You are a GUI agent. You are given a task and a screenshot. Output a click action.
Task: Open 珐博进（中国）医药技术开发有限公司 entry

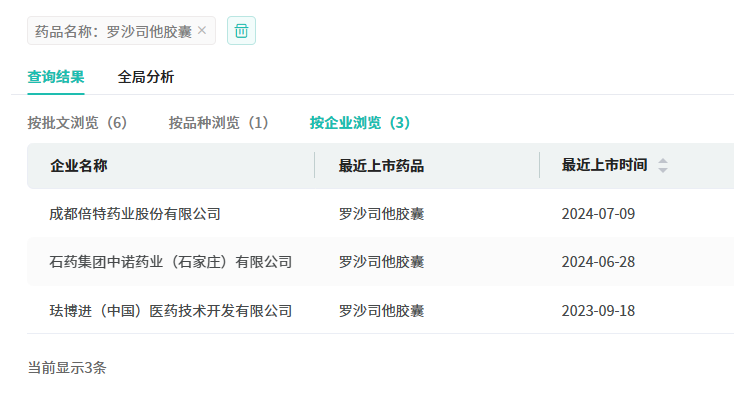point(171,311)
